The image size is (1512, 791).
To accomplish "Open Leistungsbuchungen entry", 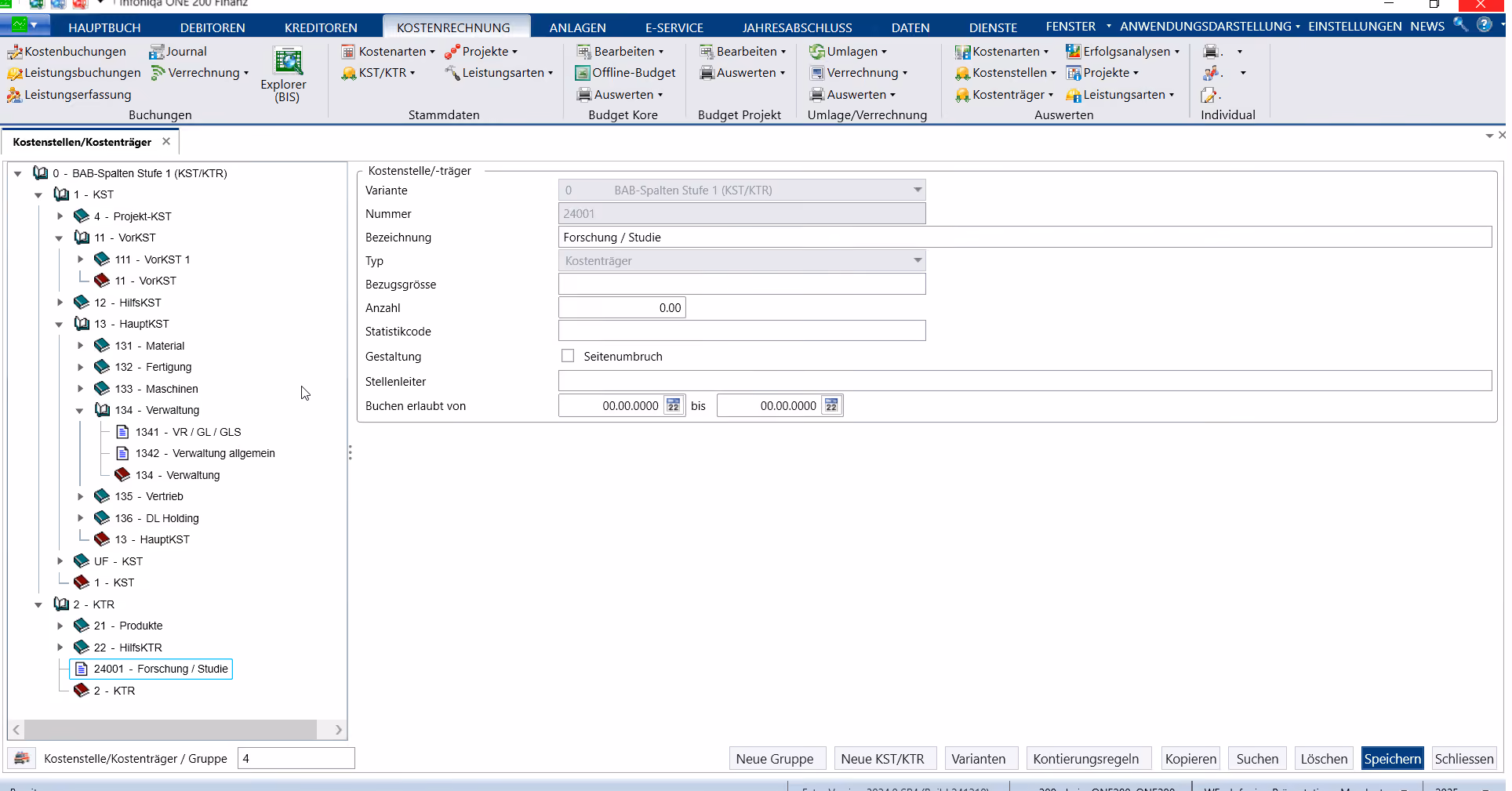I will tap(74, 73).
